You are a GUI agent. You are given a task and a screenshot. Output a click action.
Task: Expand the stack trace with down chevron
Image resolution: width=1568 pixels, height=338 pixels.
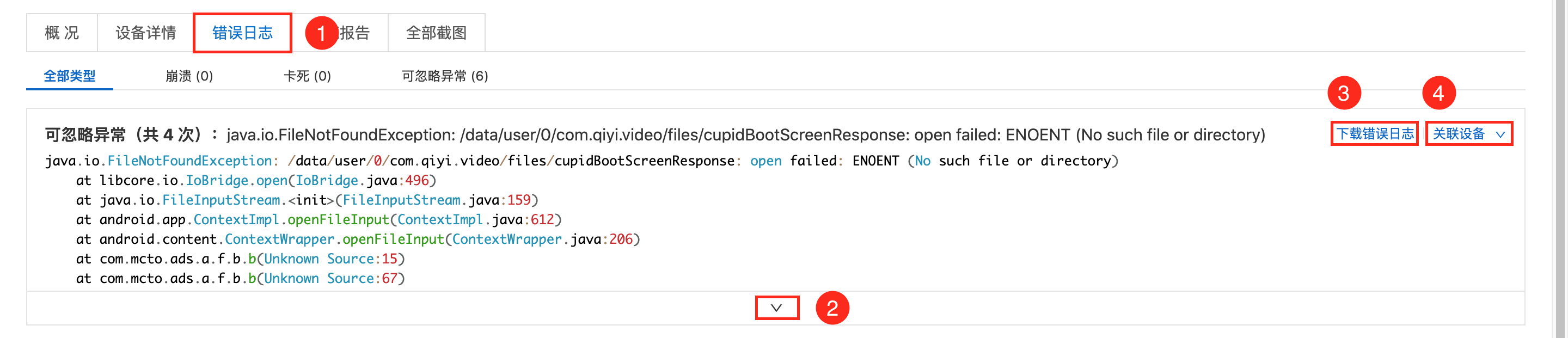click(777, 308)
